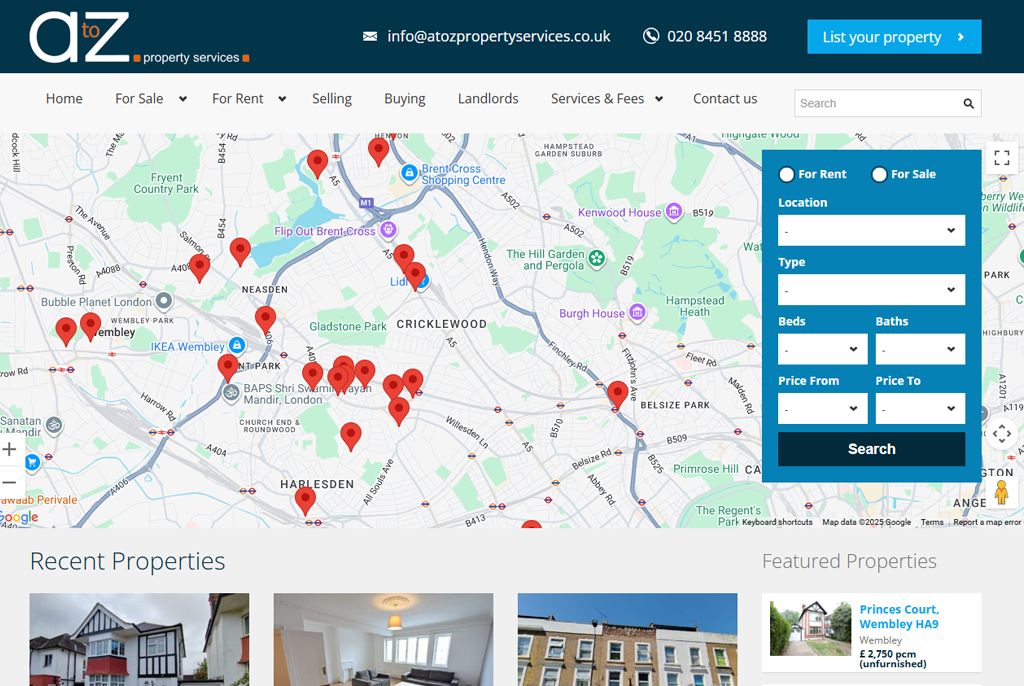Open the Princes Court featured property thumbnail
The width and height of the screenshot is (1024, 686).
click(810, 629)
